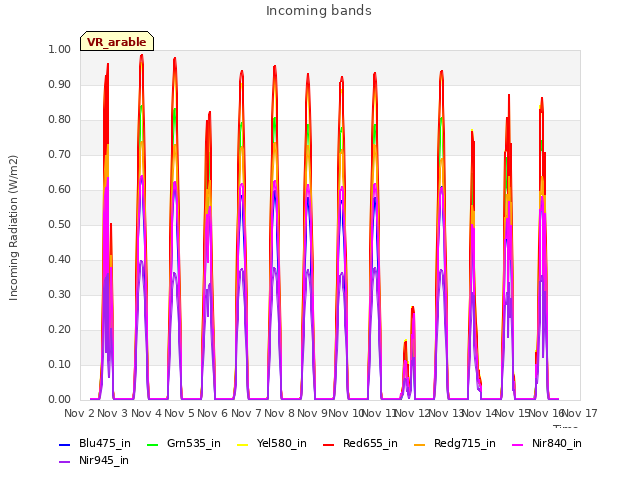This screenshot has width=640, height=480.
Task: Click the blue Blu475_in legend swatch
Action: coord(64,444)
